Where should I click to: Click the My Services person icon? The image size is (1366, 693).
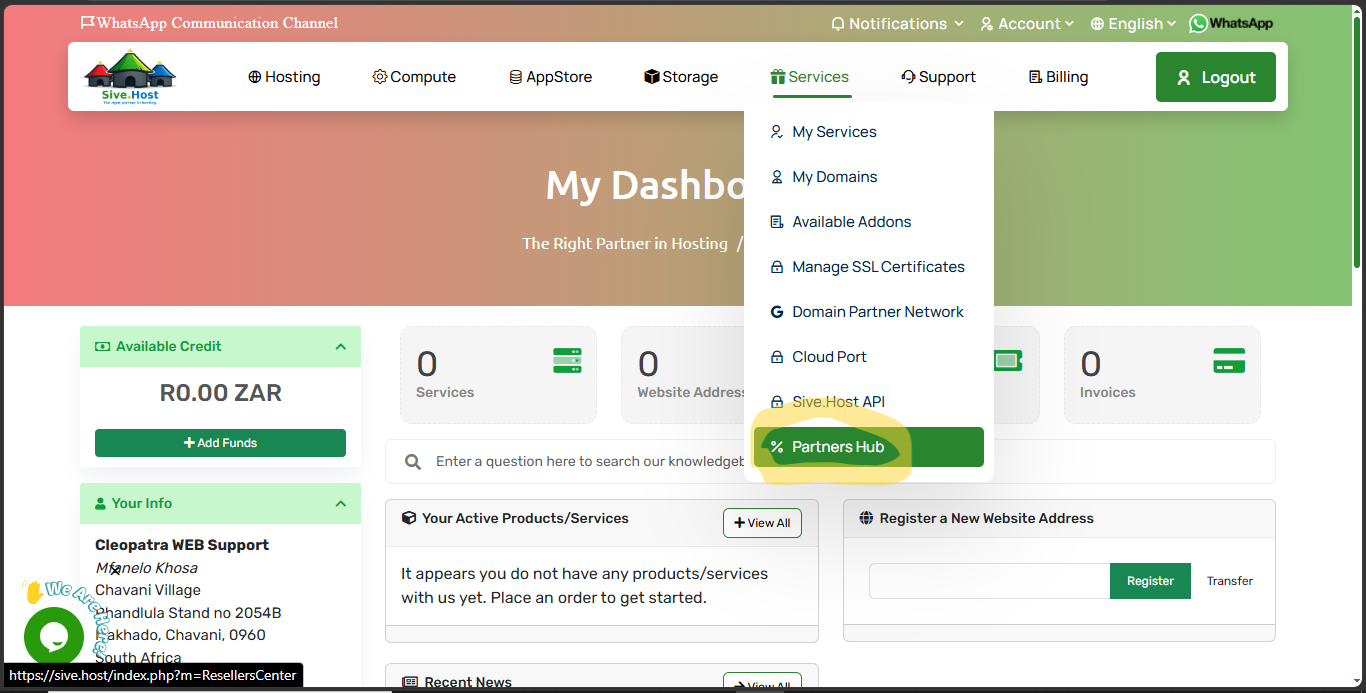776,132
